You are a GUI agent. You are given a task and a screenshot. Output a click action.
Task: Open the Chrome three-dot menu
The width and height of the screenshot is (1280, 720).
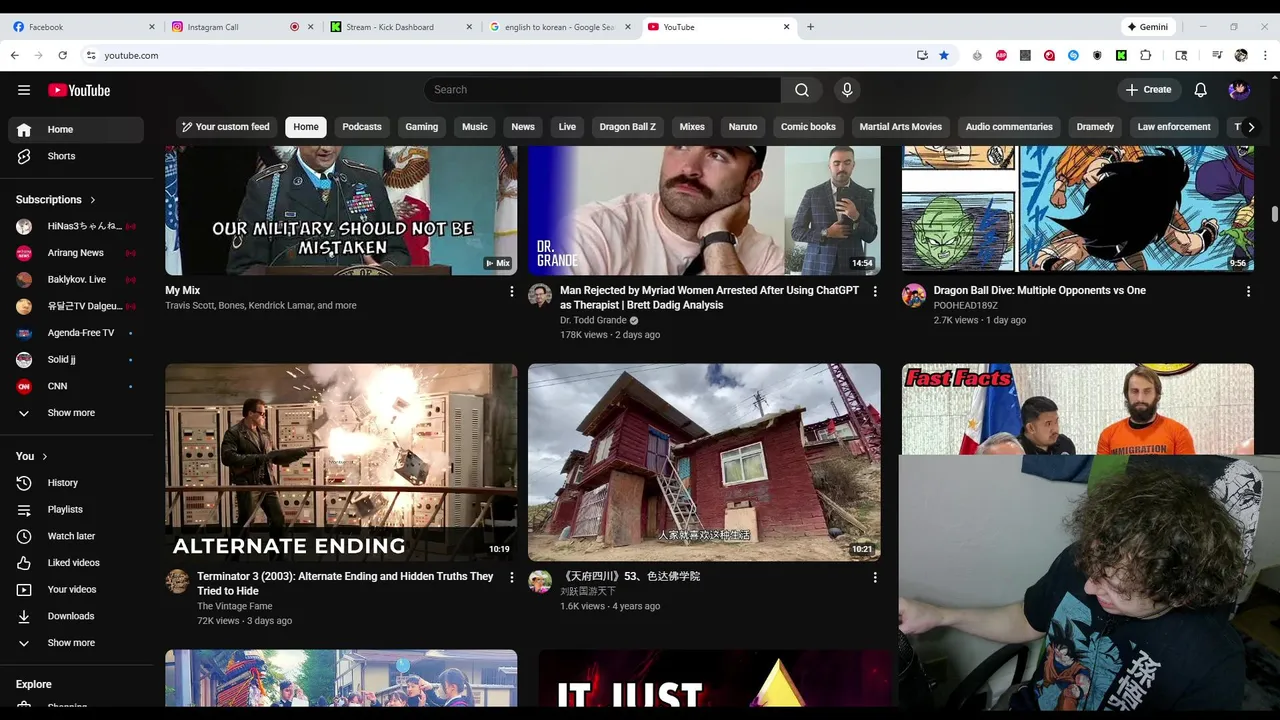point(1263,55)
